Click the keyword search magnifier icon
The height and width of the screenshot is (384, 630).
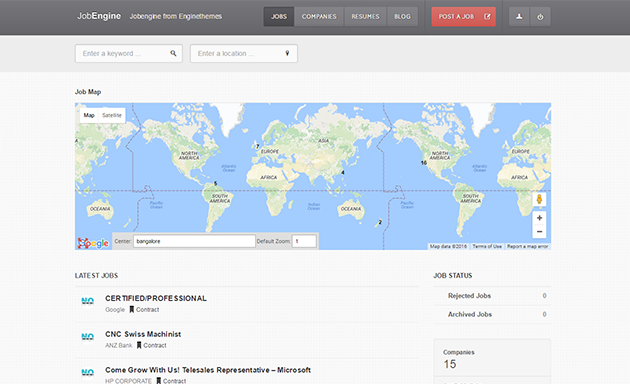pos(173,53)
